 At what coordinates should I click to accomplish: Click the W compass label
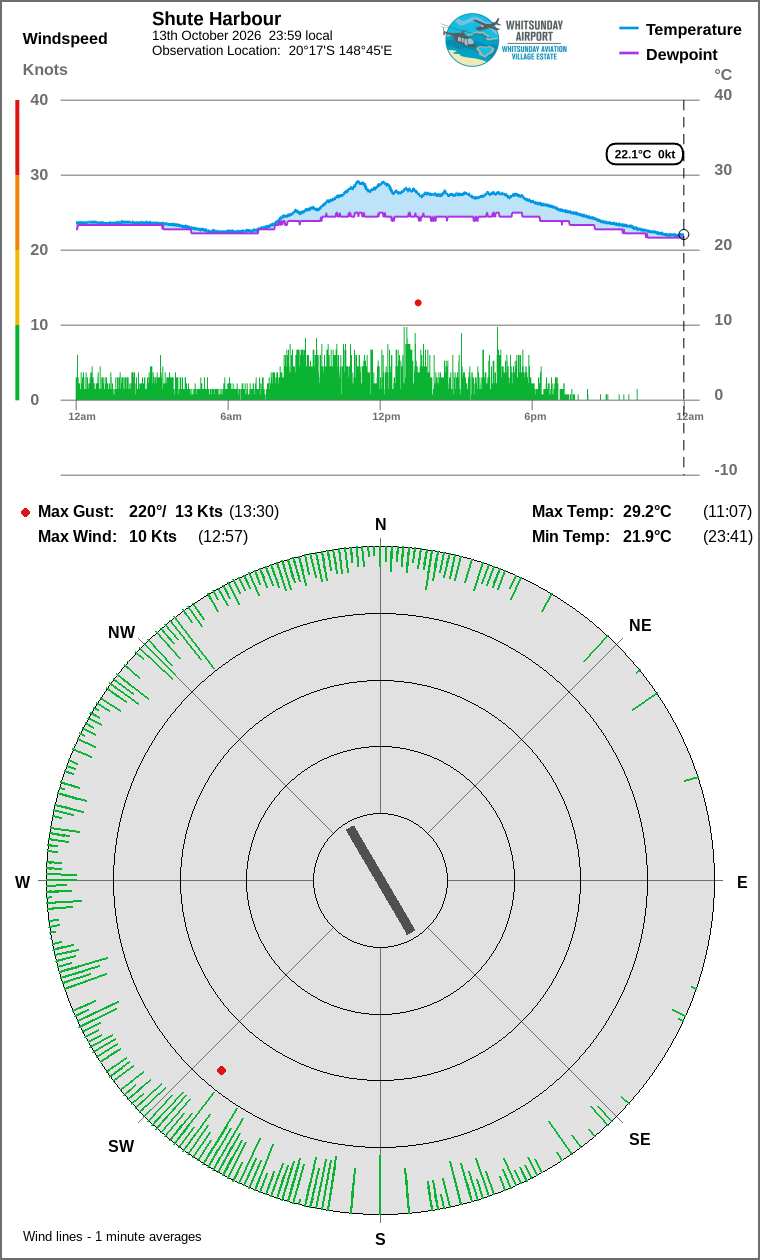(22, 882)
